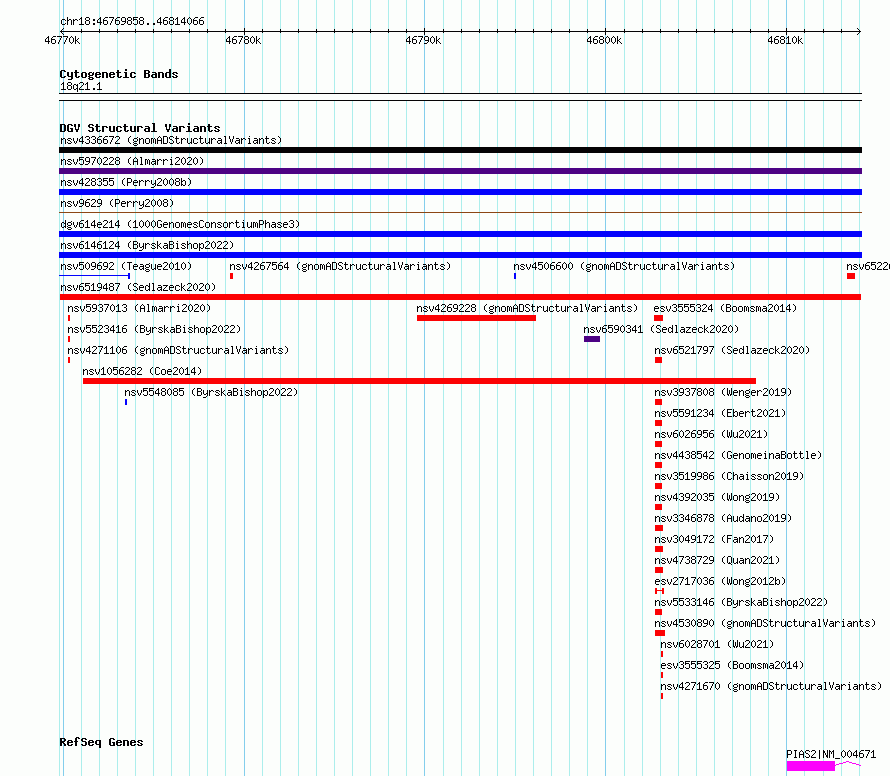Open nsv4269228 gnomAD variant label
Viewport: 890px width, 776px height.
point(527,308)
